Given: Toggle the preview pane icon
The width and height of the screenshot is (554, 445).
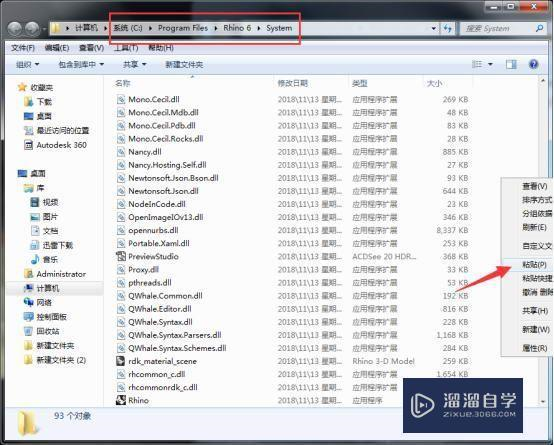Looking at the screenshot, I should 511,64.
